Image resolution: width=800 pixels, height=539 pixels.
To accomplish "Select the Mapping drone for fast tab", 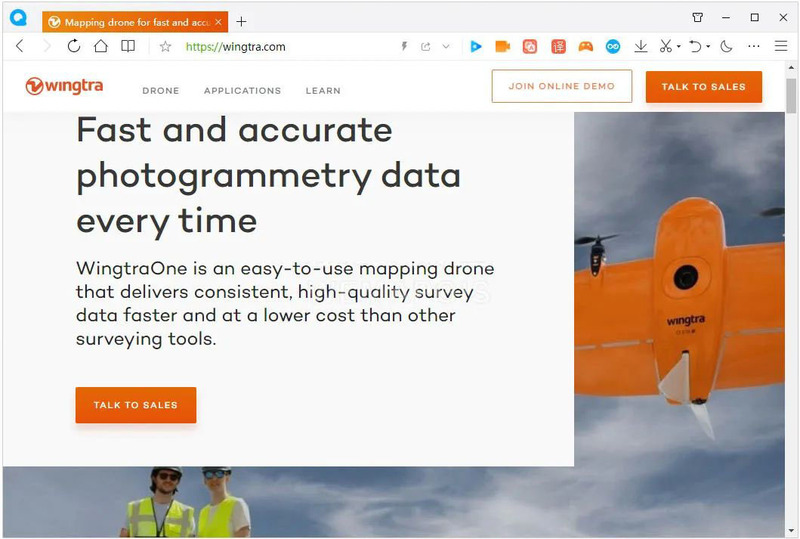I will point(135,22).
